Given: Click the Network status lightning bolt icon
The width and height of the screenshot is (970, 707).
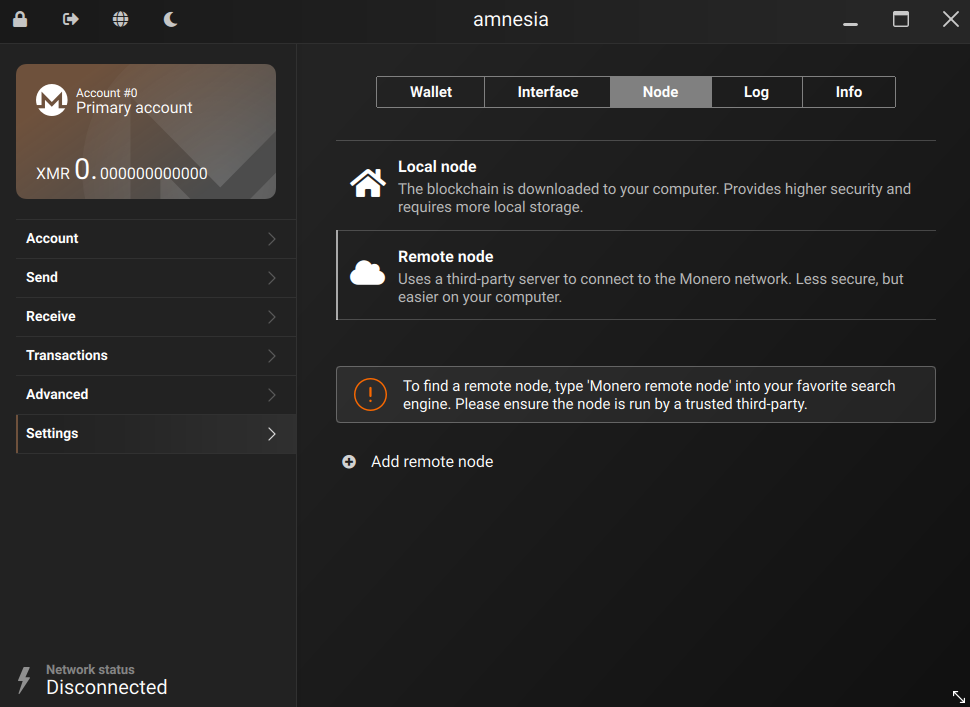Looking at the screenshot, I should [24, 680].
